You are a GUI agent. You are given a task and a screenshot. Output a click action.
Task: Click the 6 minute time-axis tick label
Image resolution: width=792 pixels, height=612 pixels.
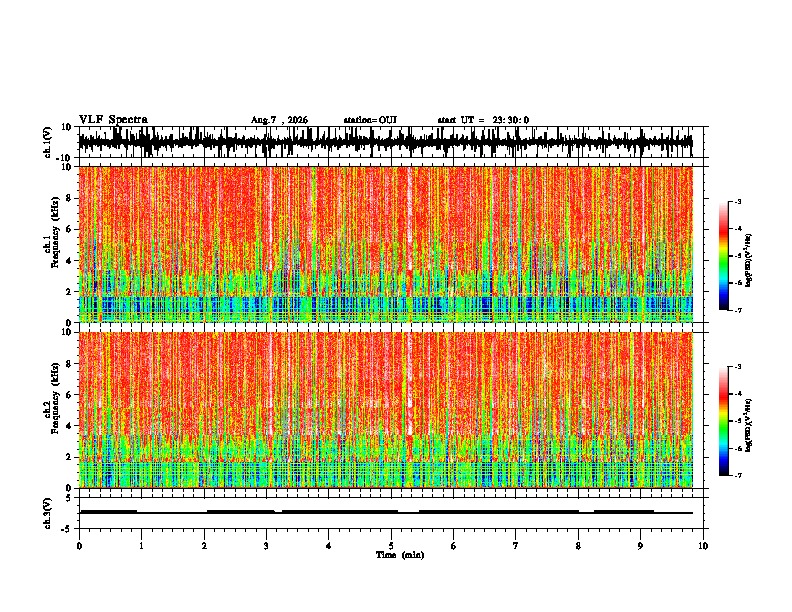[454, 546]
